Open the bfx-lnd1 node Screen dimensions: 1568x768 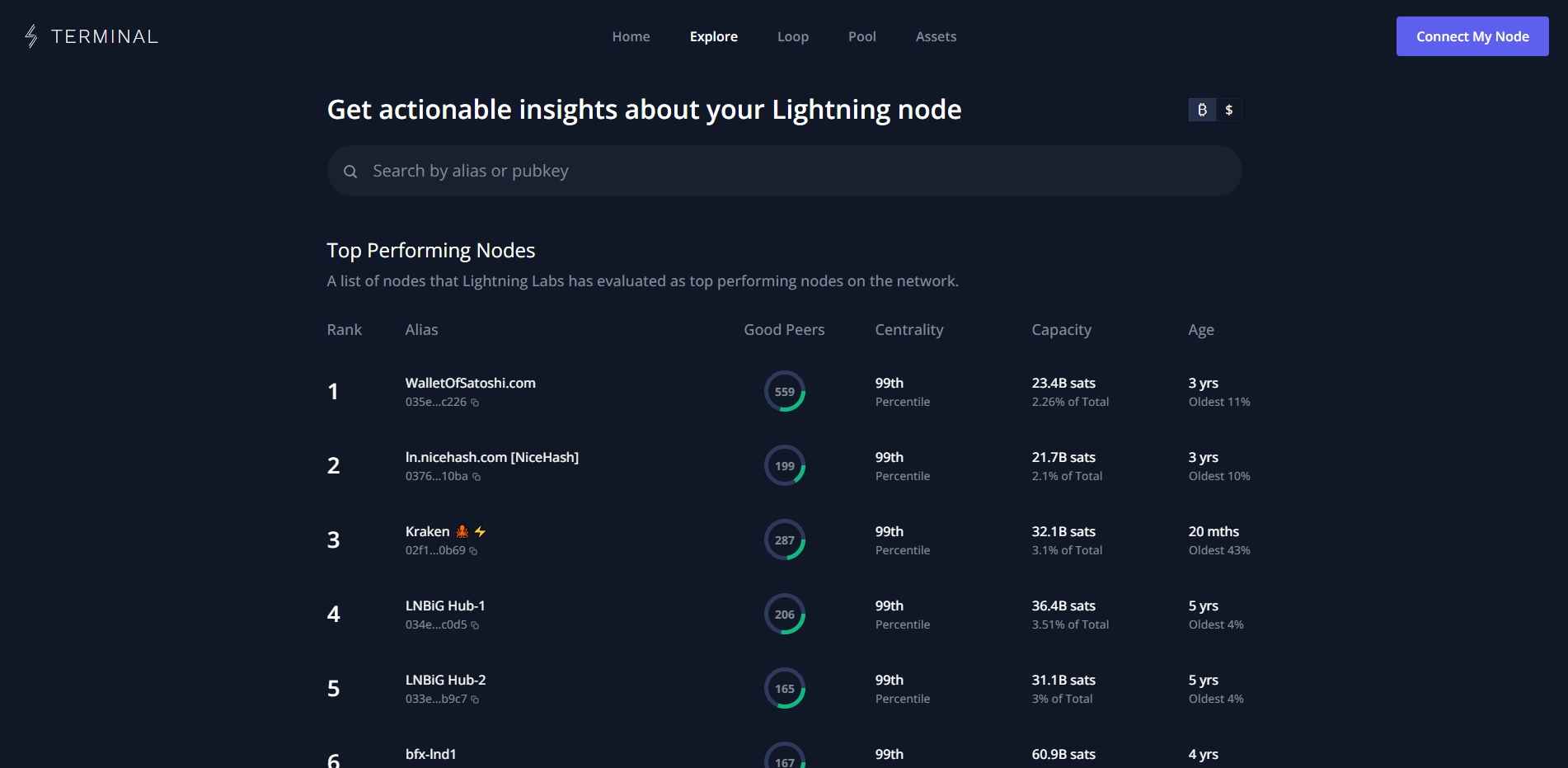pos(430,754)
